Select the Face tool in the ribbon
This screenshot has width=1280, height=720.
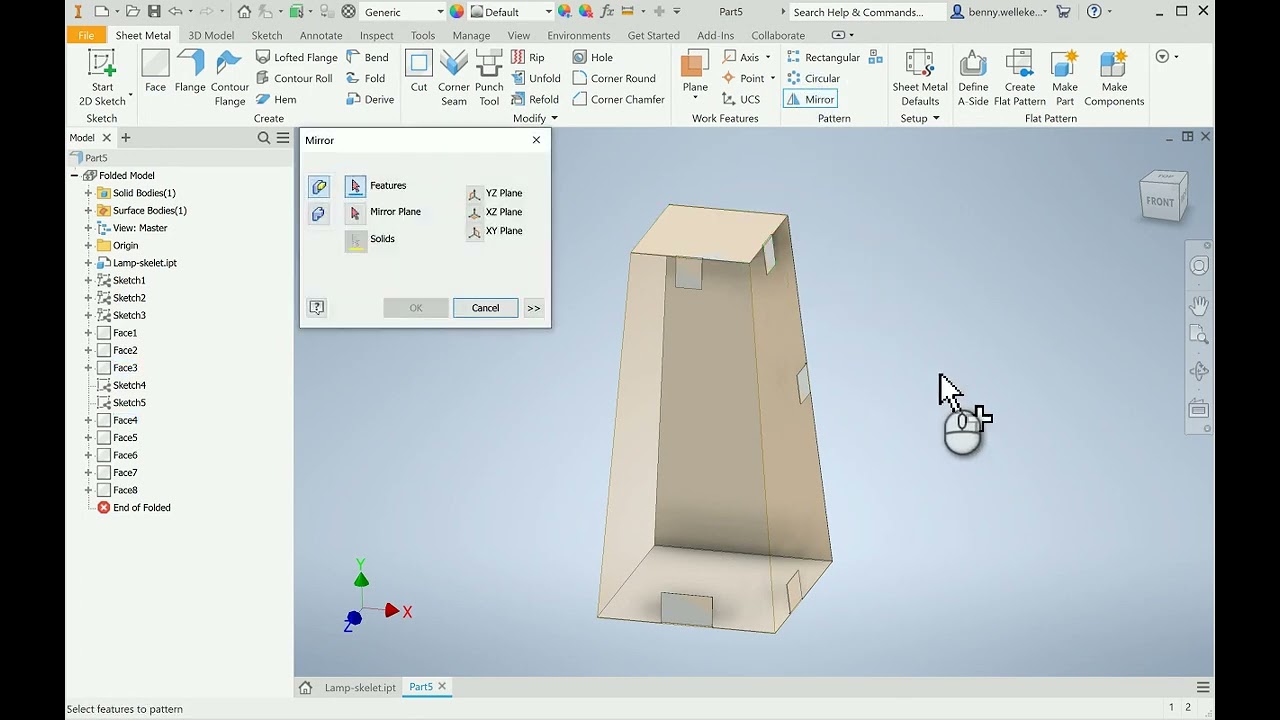[x=155, y=71]
